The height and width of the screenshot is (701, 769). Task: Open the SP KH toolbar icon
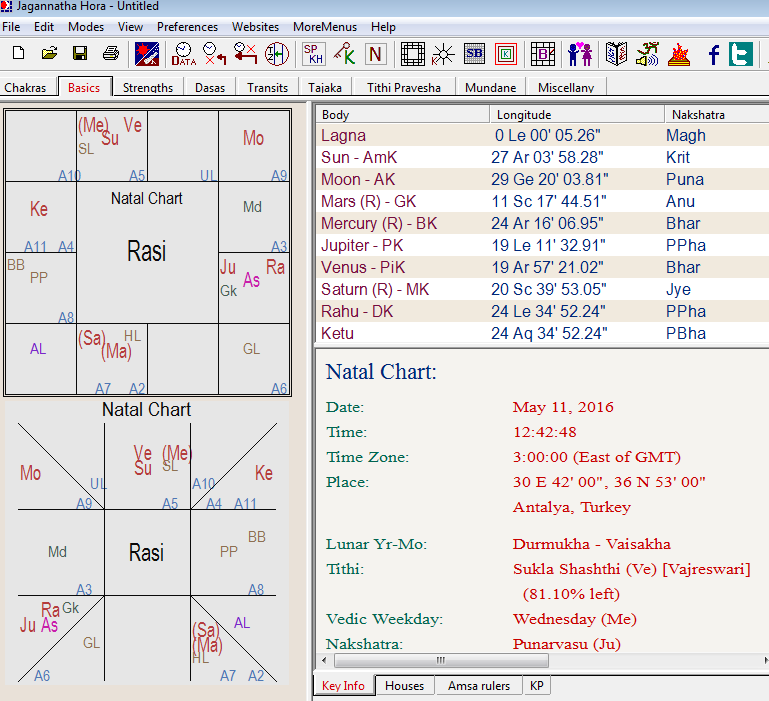coord(314,53)
